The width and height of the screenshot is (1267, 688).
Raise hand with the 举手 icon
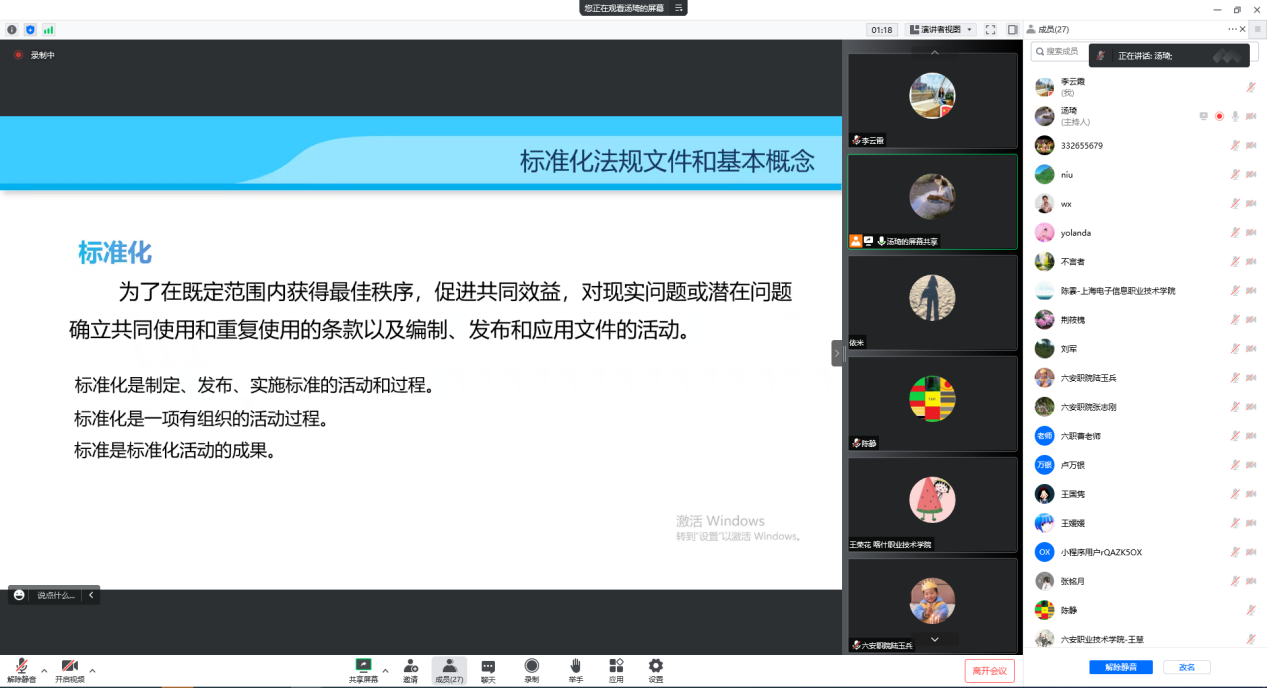[575, 669]
